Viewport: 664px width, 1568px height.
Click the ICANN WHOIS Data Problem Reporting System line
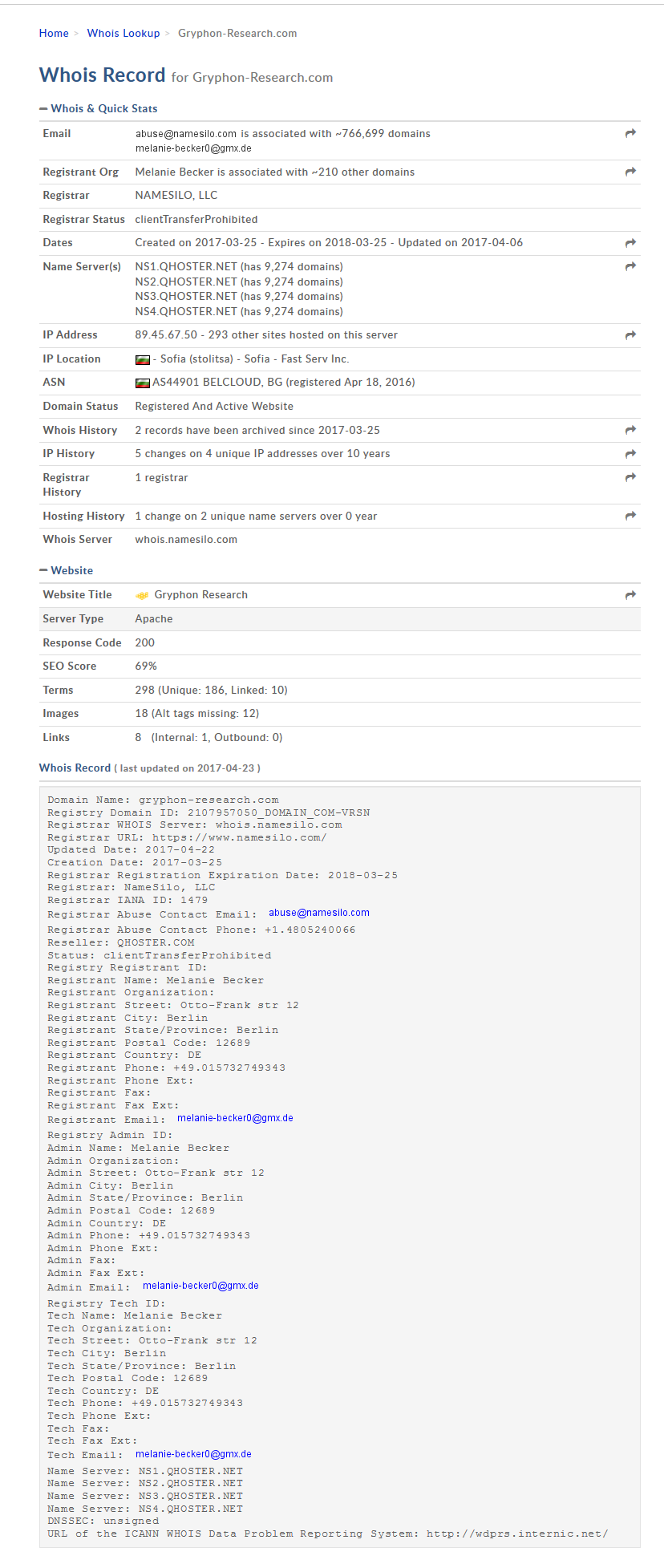pos(328,1534)
